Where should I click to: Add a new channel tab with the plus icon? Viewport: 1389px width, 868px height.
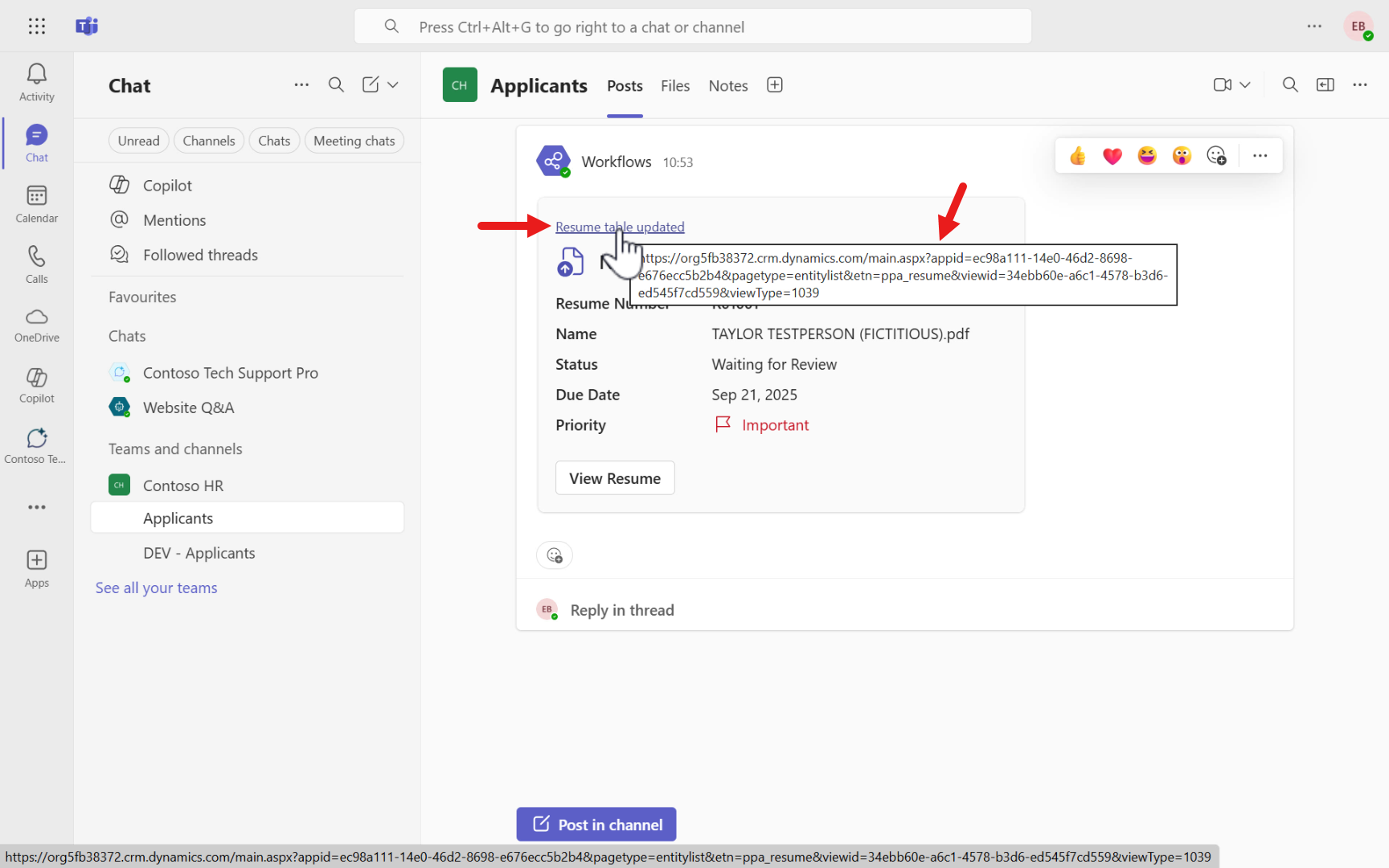coord(774,84)
